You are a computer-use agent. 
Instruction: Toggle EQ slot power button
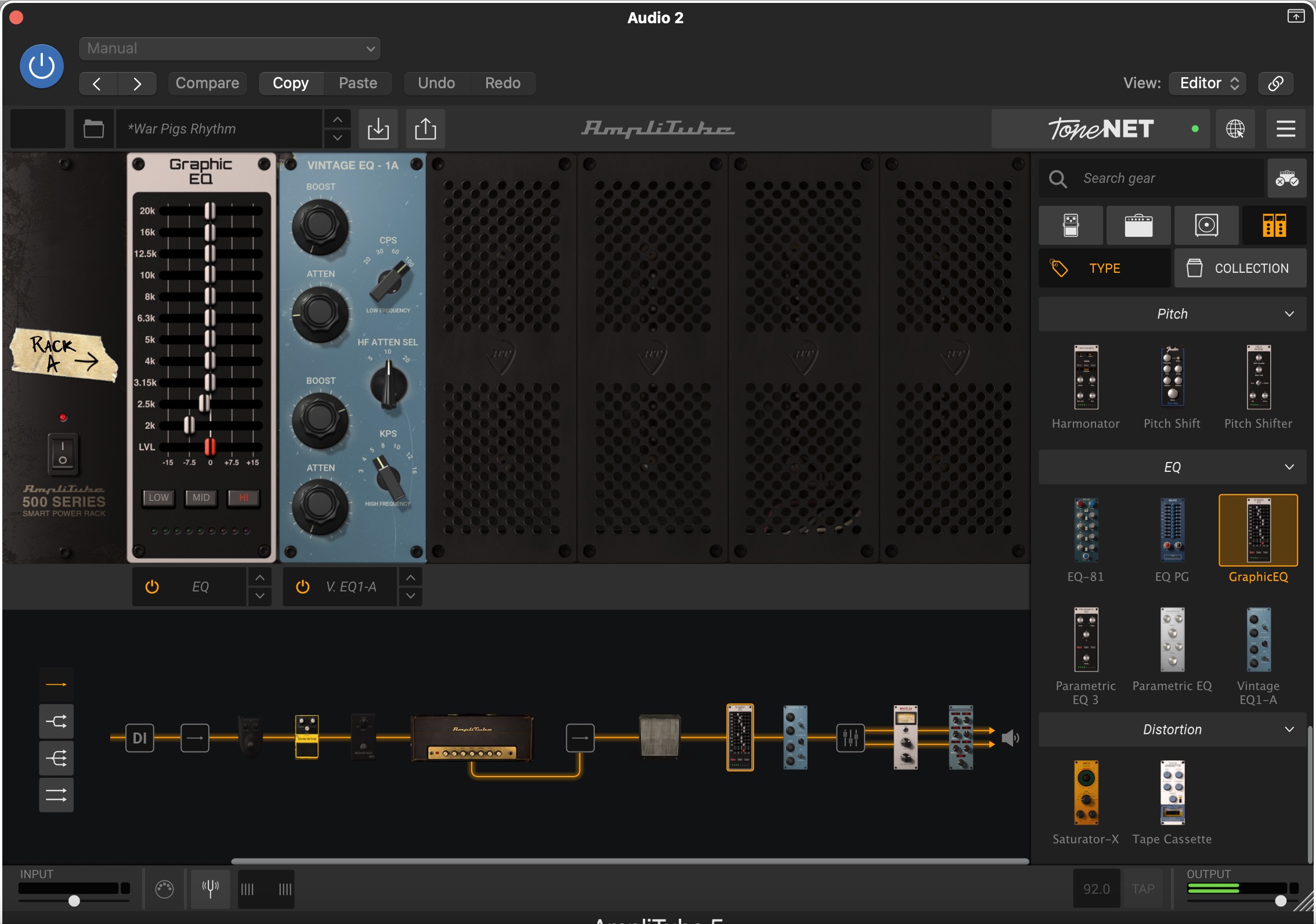(152, 587)
